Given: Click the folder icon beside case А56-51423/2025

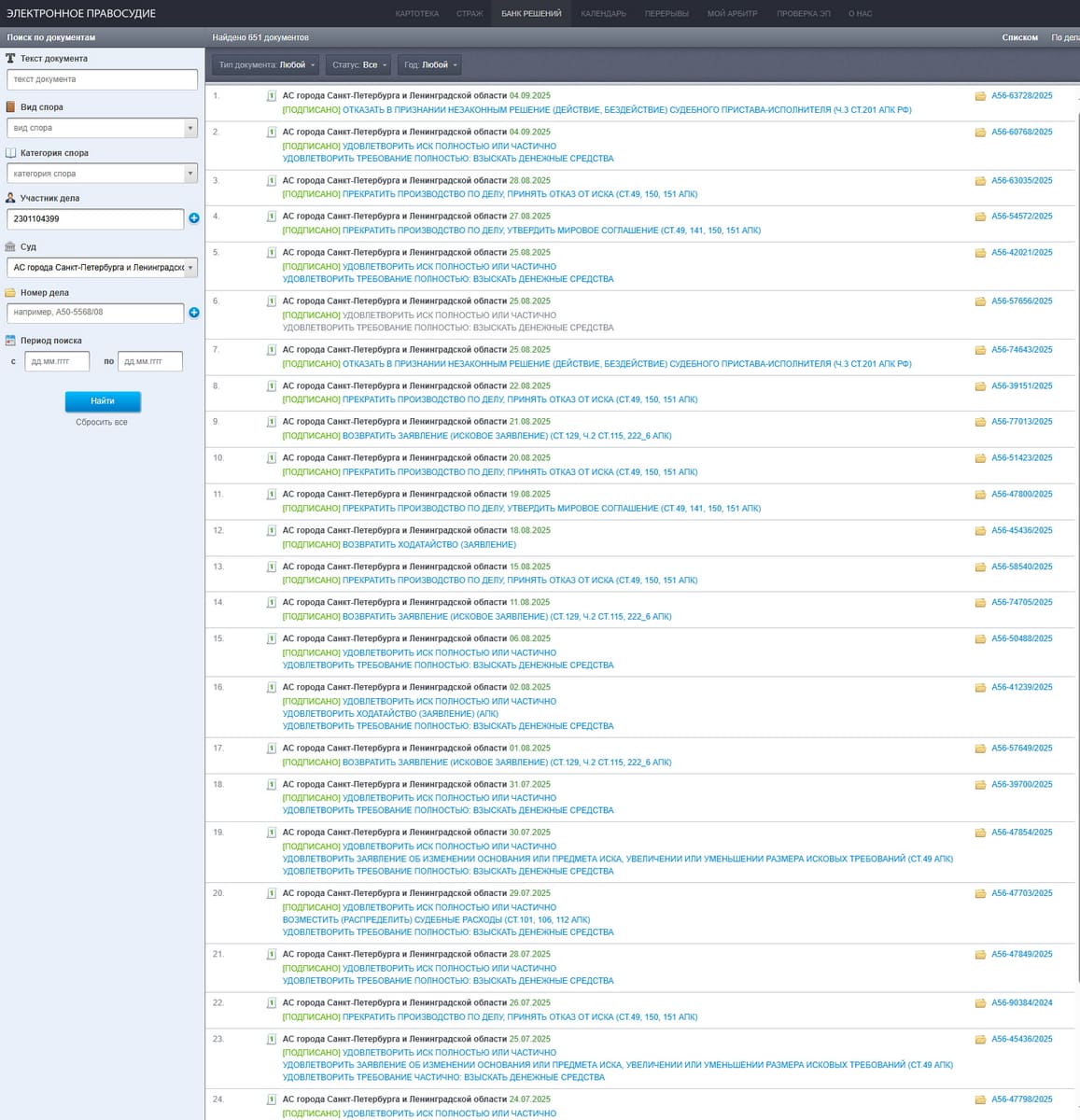Looking at the screenshot, I should click(980, 458).
